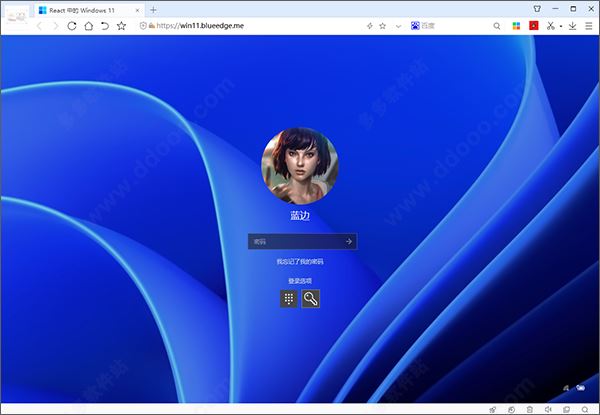Click the history clock icon in status bar
The width and height of the screenshot is (600, 415).
511,410
